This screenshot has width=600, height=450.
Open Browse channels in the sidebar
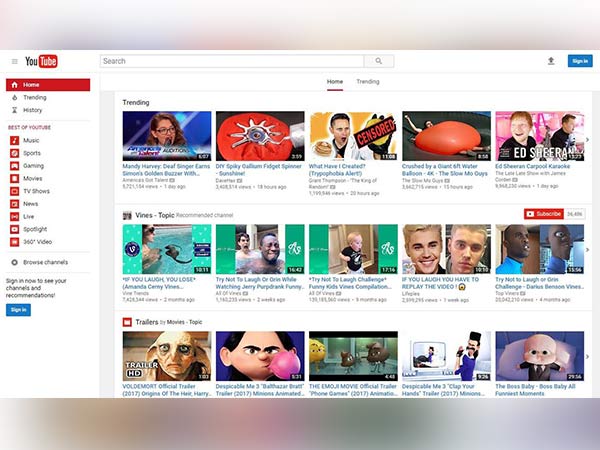click(46, 261)
